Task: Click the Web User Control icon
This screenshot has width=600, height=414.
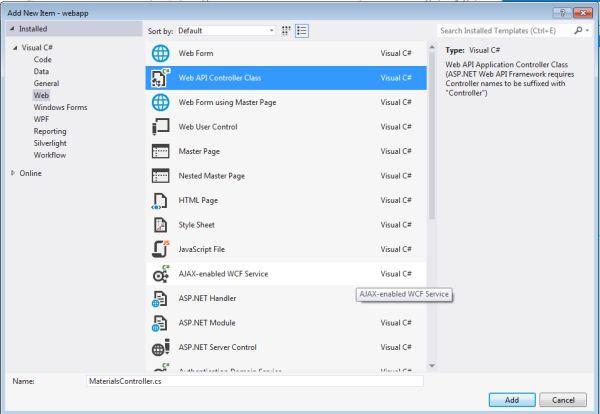Action: 160,127
